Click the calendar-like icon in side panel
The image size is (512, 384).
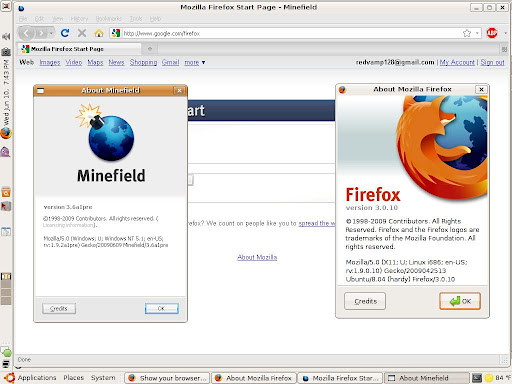tap(6, 231)
